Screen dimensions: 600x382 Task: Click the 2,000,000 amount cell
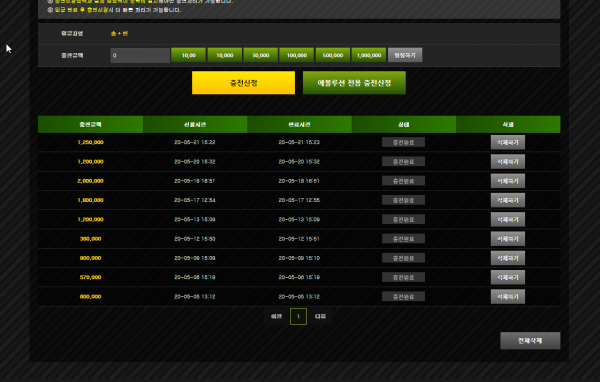(x=90, y=181)
